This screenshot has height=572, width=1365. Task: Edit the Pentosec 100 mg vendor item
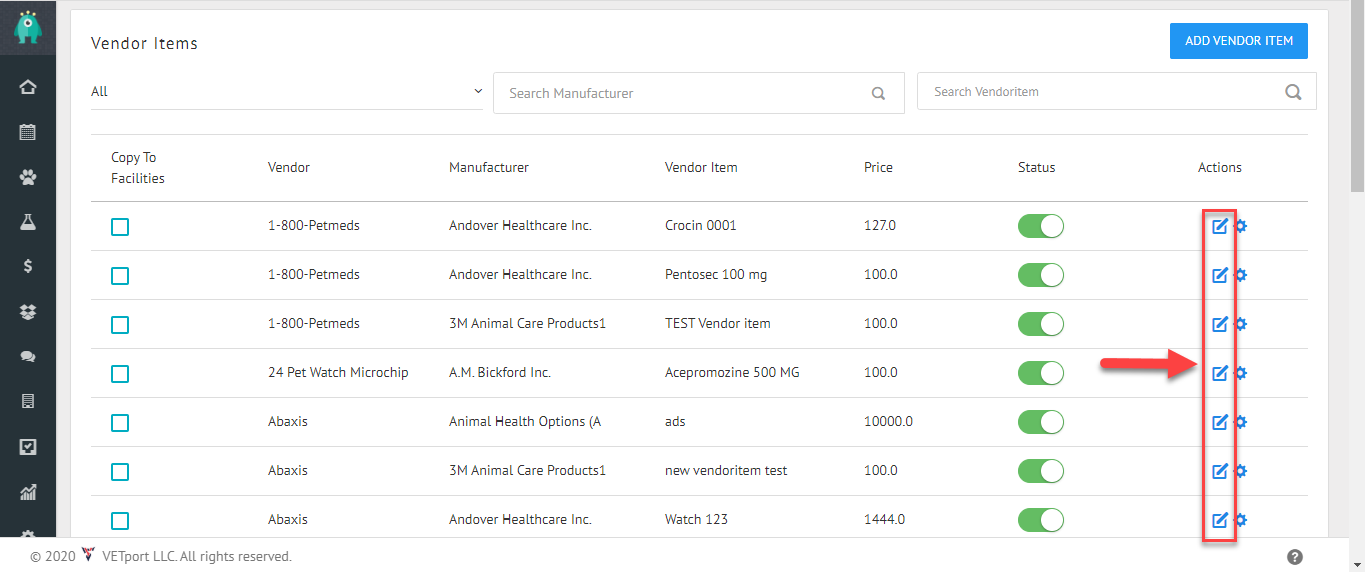[x=1219, y=275]
